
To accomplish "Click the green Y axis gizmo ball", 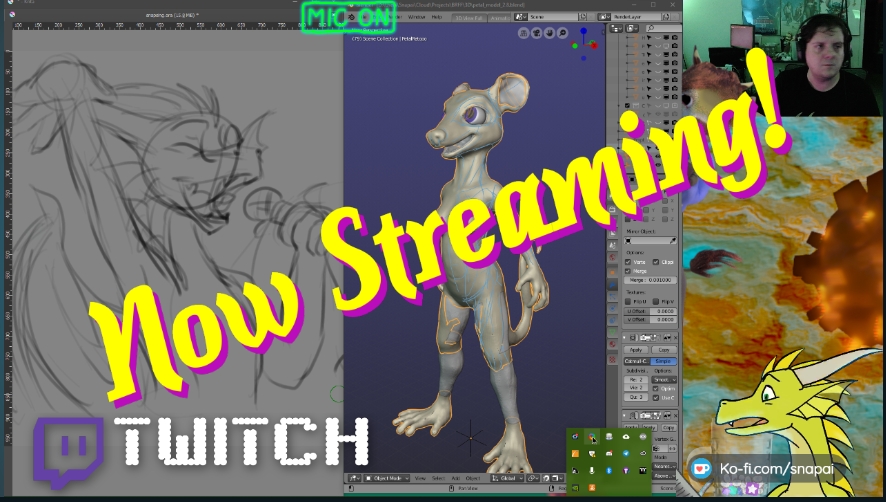I will tap(575, 46).
